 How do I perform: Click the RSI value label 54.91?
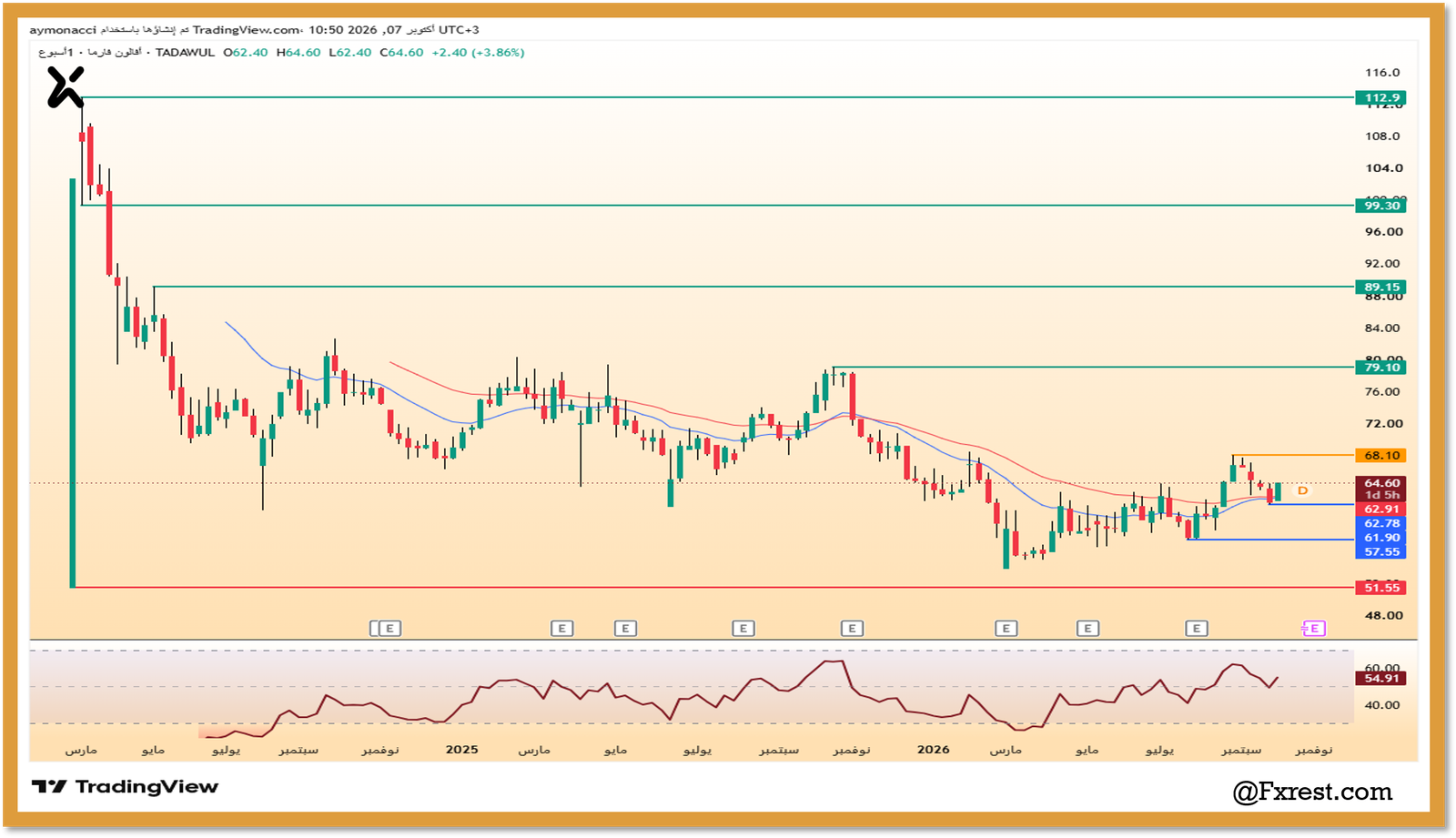click(x=1380, y=679)
